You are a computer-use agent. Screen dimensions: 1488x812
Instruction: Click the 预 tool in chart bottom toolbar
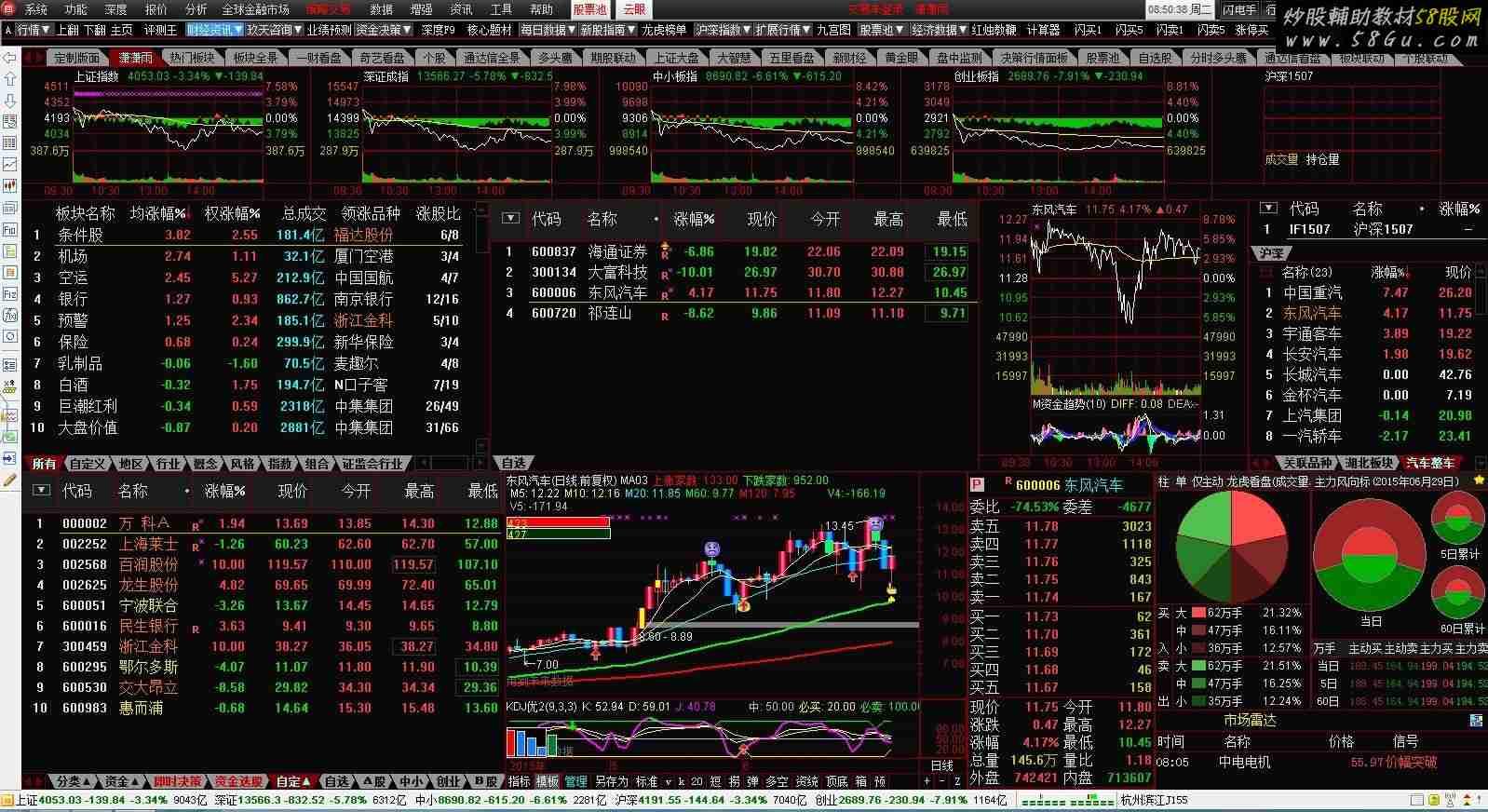point(880,781)
